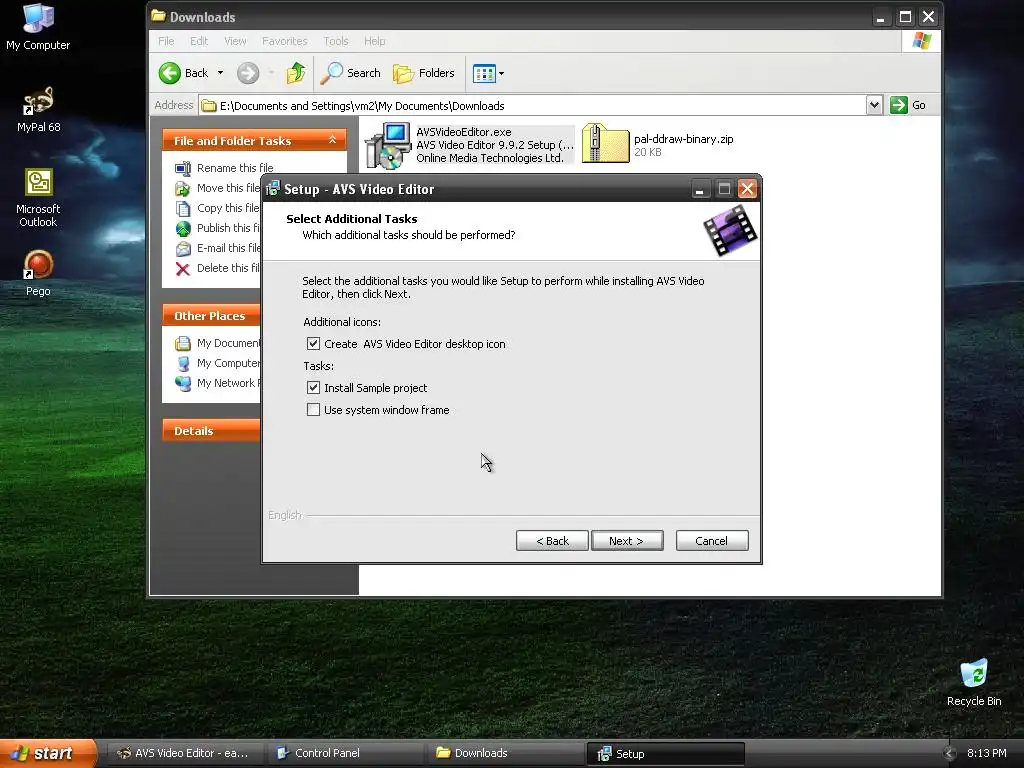Uncheck Install Sample project
Screen dimensions: 1024x768
click(313, 387)
